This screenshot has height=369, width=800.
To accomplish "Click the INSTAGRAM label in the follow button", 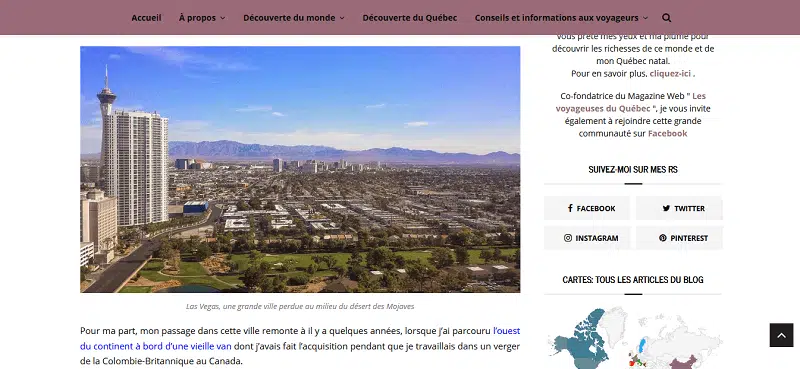I will [596, 238].
